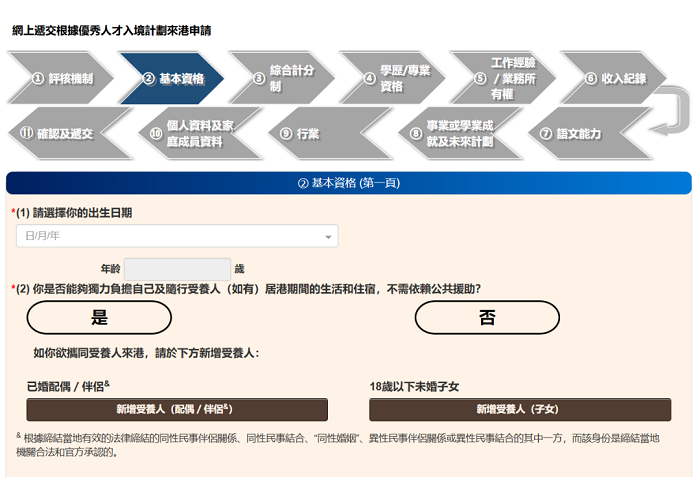Open step 11 確認及遞交
This screenshot has height=477, width=700.
point(70,134)
